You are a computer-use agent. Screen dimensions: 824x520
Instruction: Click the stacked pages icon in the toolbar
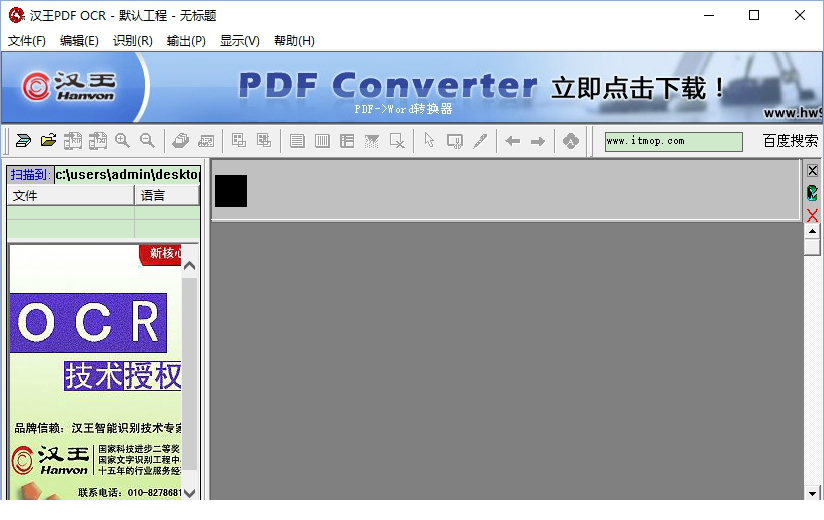(181, 141)
